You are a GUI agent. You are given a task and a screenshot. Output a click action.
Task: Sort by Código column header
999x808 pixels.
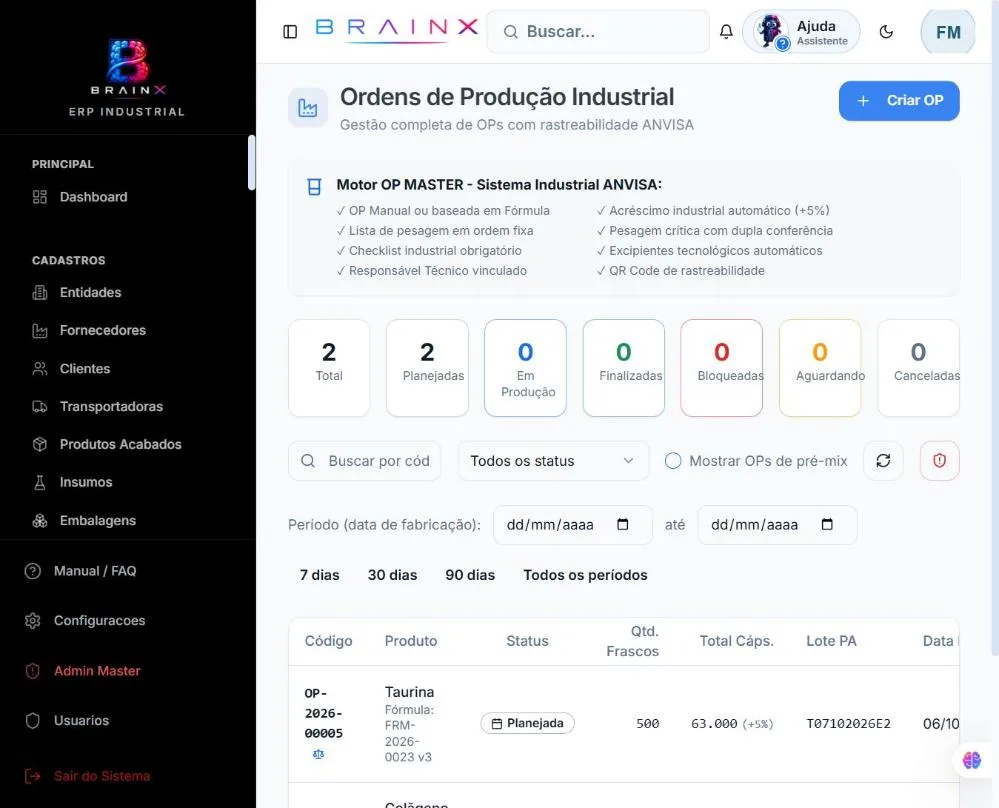(328, 641)
